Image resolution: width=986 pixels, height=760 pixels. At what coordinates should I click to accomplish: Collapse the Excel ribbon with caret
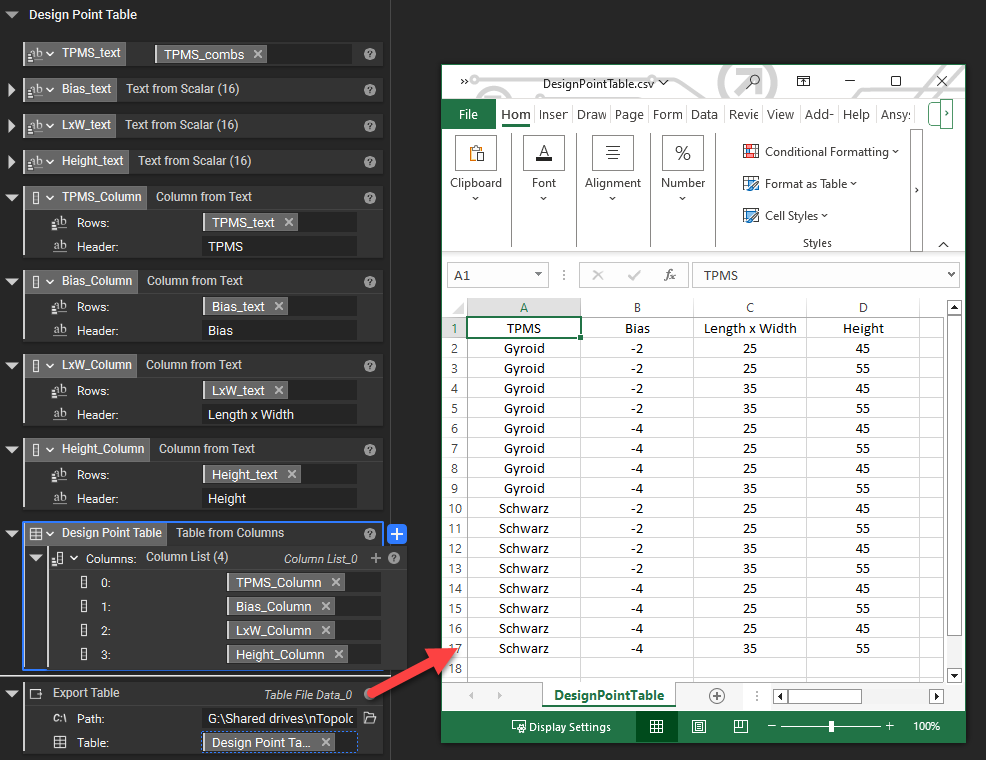tap(943, 245)
